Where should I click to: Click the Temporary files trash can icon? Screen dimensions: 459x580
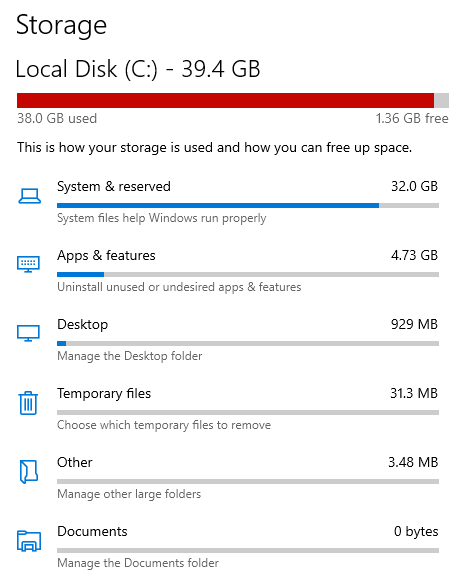(28, 403)
